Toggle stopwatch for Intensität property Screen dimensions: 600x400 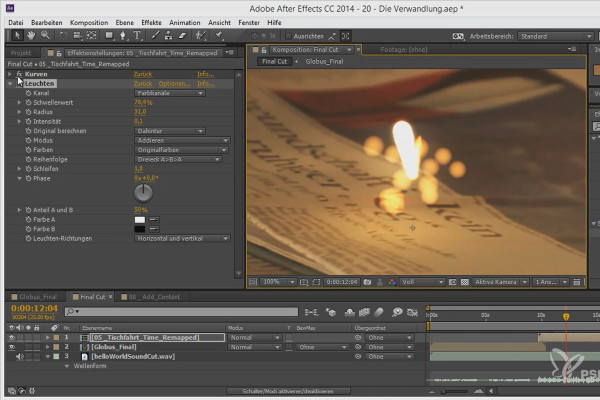point(28,121)
